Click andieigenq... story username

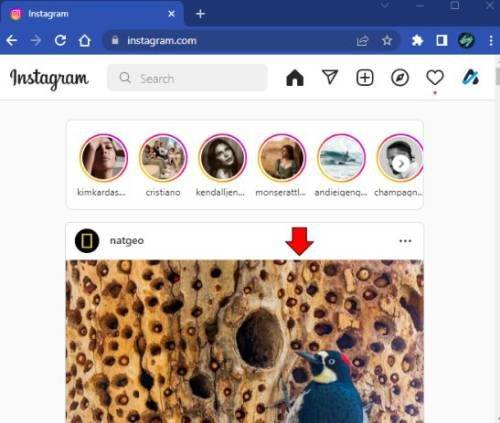(341, 192)
